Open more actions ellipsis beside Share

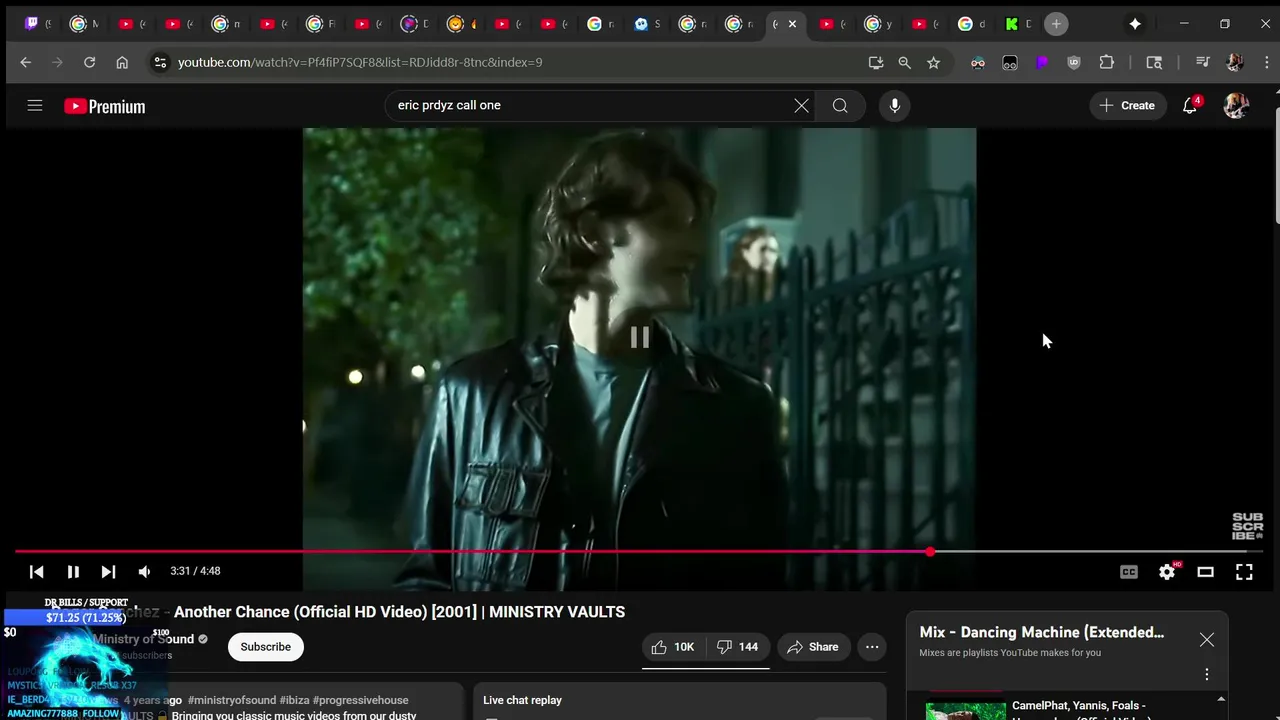click(872, 647)
